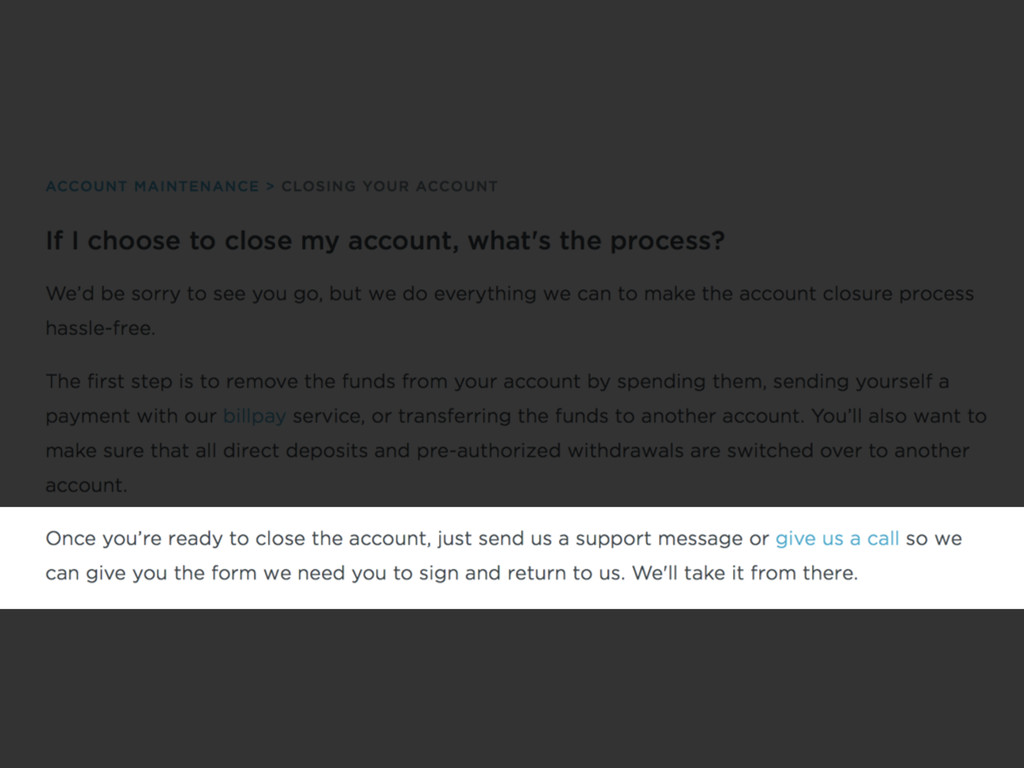Open the Account Maintenance breadcrumb link
This screenshot has width=1024, height=768.
(x=152, y=186)
